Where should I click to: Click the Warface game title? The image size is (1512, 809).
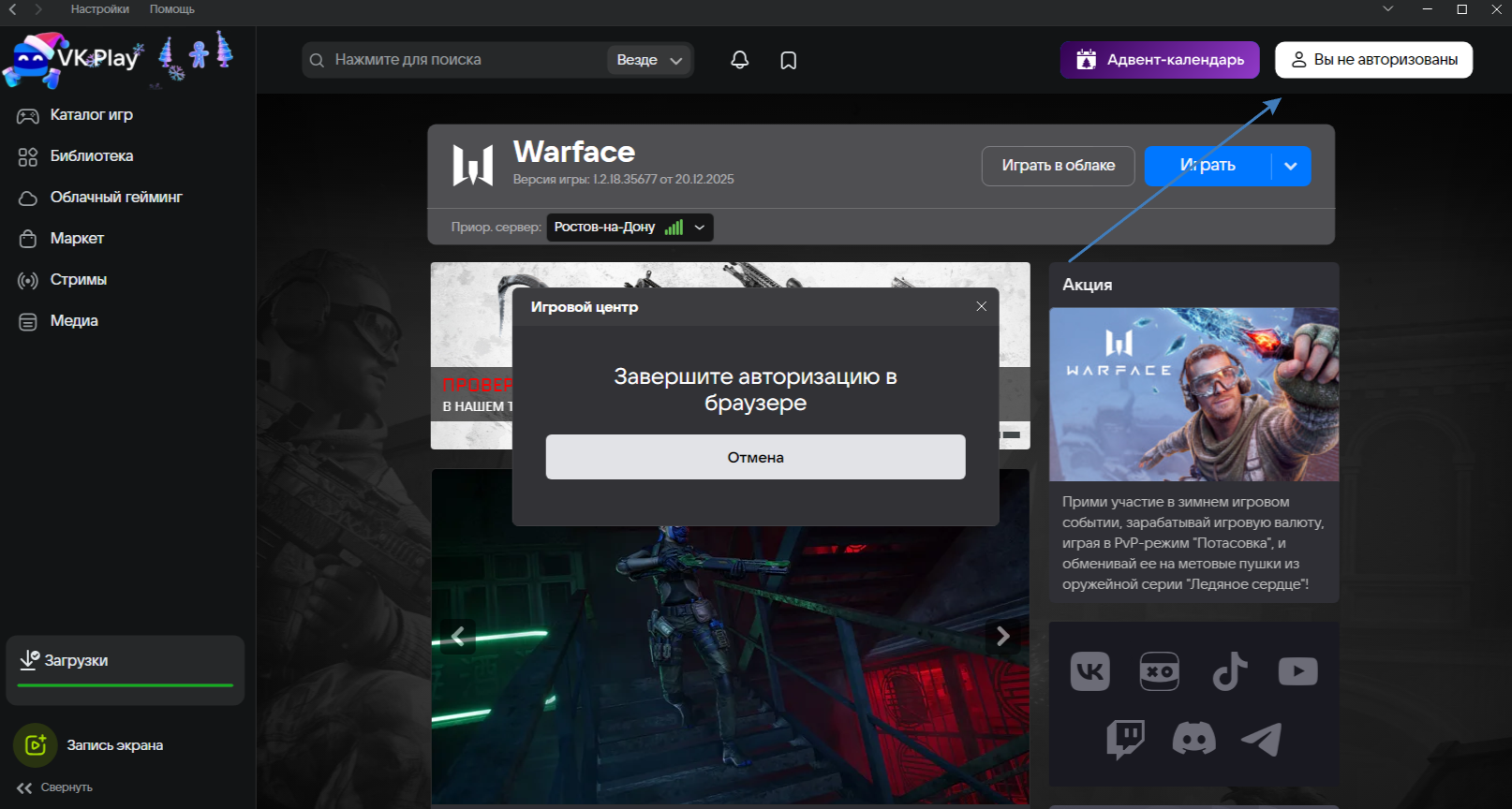tap(574, 152)
